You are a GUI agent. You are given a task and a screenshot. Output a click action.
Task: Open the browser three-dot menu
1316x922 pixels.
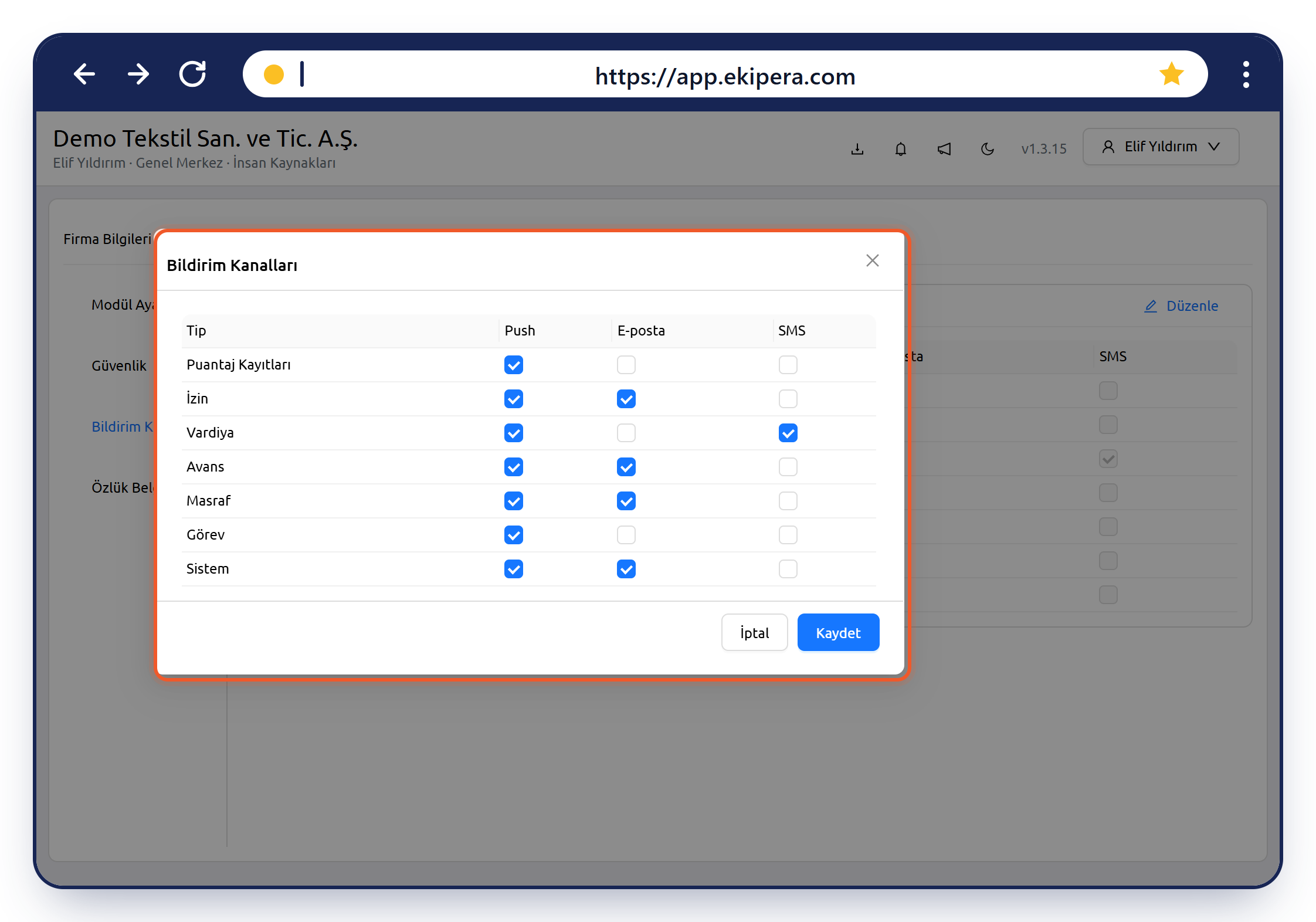pyautogui.click(x=1246, y=74)
